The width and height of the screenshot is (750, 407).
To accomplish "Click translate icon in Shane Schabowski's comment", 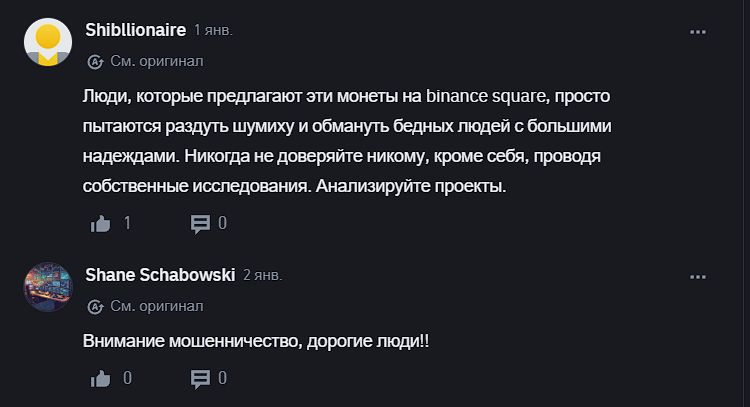I will pyautogui.click(x=96, y=305).
